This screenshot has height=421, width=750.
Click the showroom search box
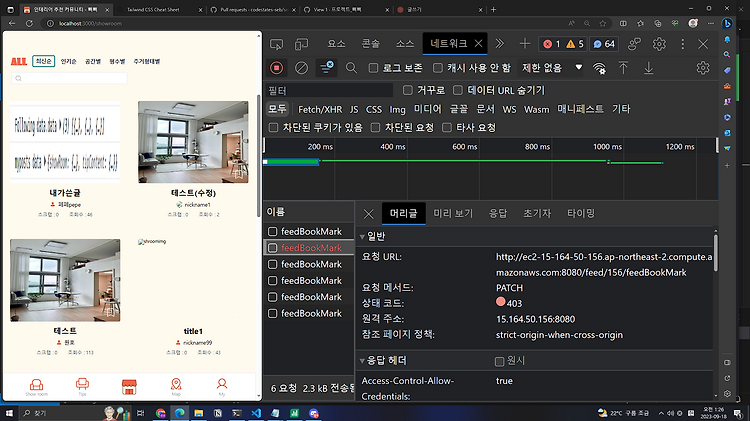click(x=69, y=78)
